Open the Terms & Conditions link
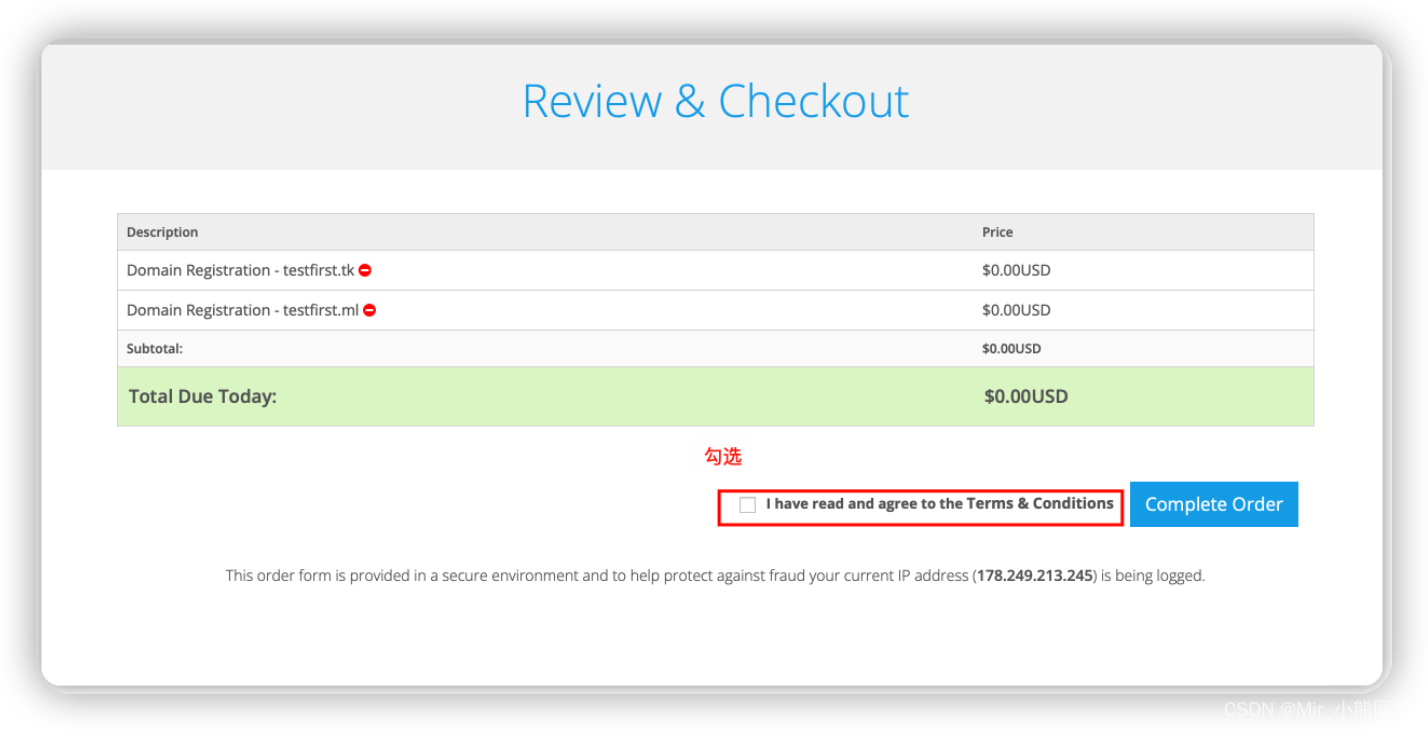 pos(1040,503)
